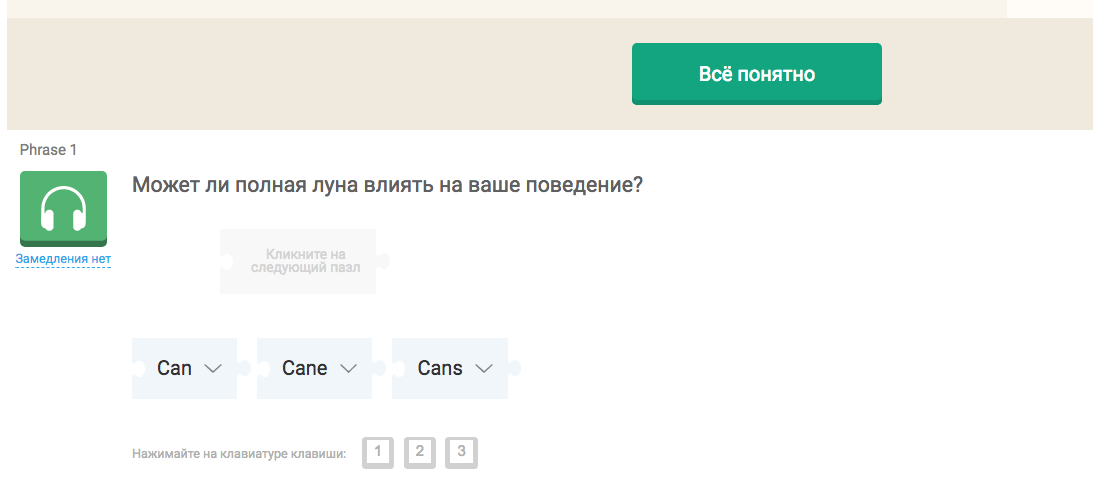Viewport: 1093px width, 497px height.
Task: Select the keyboard key 2 icon
Action: [x=420, y=452]
